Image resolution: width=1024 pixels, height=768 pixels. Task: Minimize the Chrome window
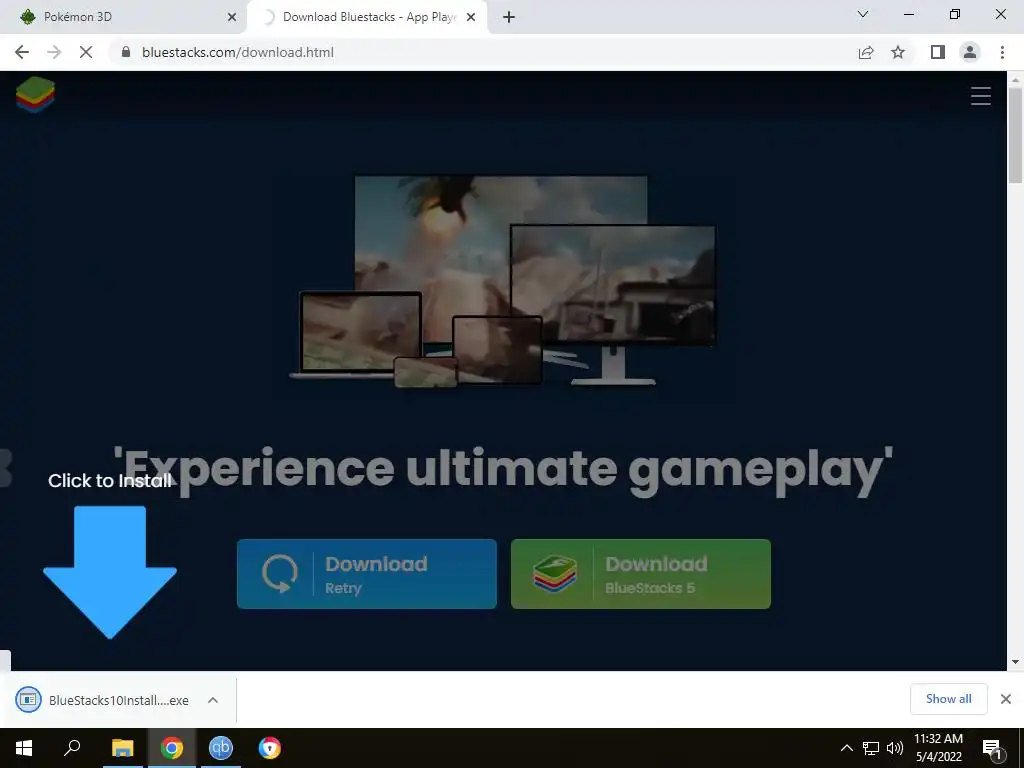tap(908, 14)
